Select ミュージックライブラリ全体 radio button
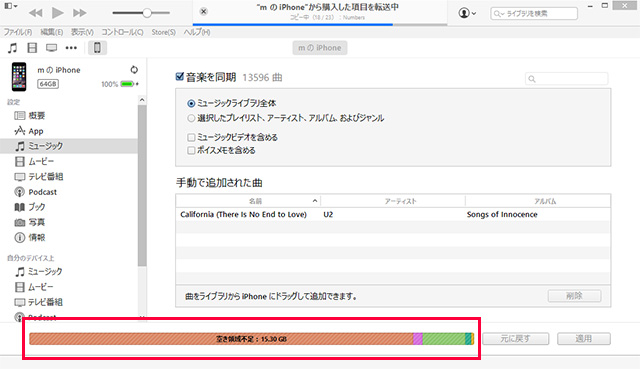Image resolution: width=640 pixels, height=369 pixels. pyautogui.click(x=191, y=103)
